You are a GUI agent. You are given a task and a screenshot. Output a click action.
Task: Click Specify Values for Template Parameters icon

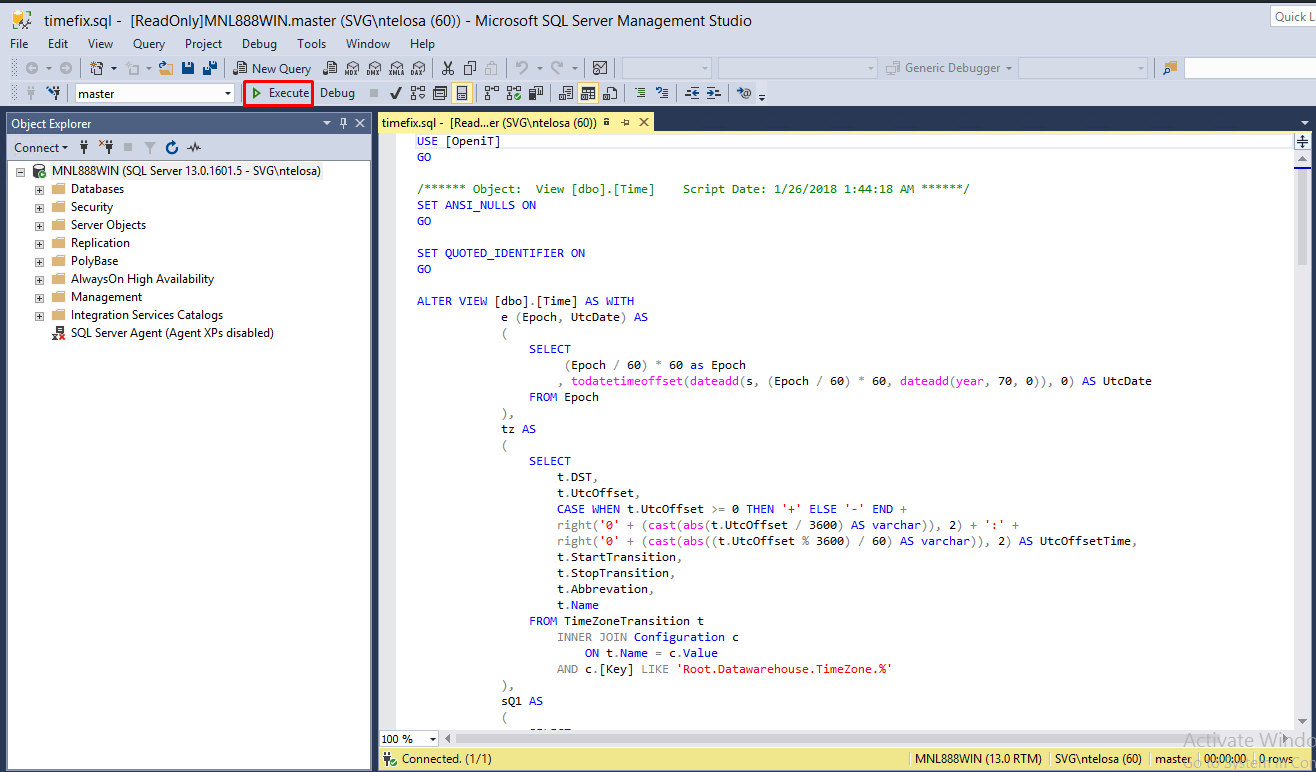tap(744, 93)
